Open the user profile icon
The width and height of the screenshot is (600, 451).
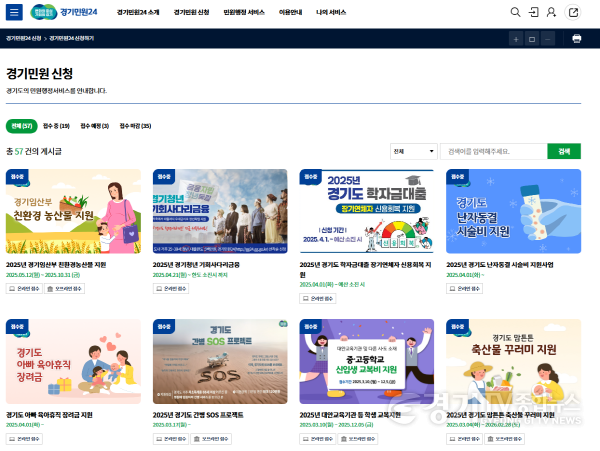coord(553,13)
